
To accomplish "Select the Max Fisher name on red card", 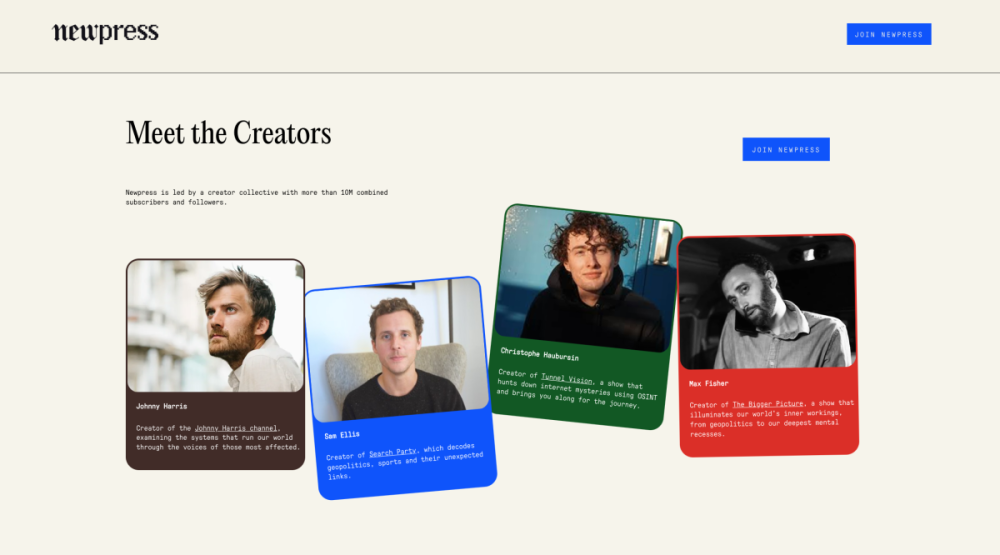I will point(708,383).
